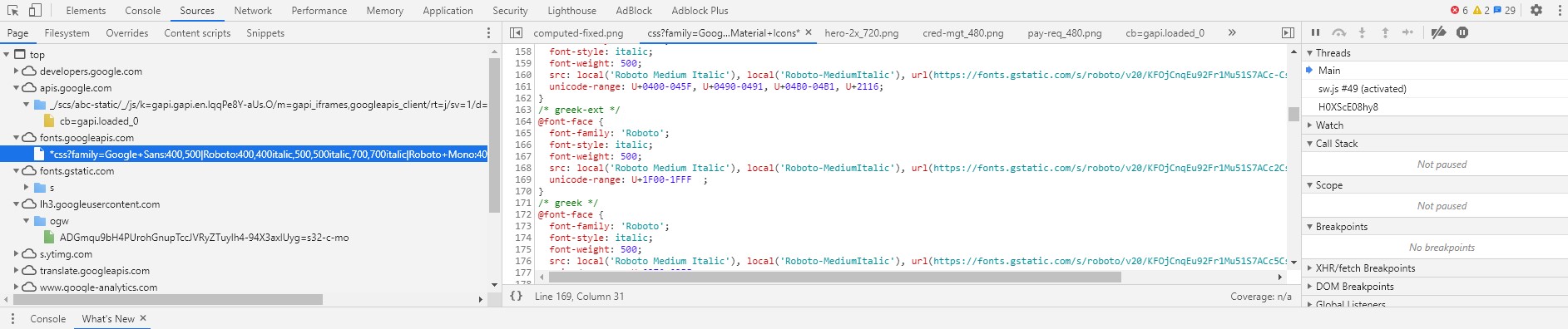Click the red errors count badge

[x=1459, y=10]
